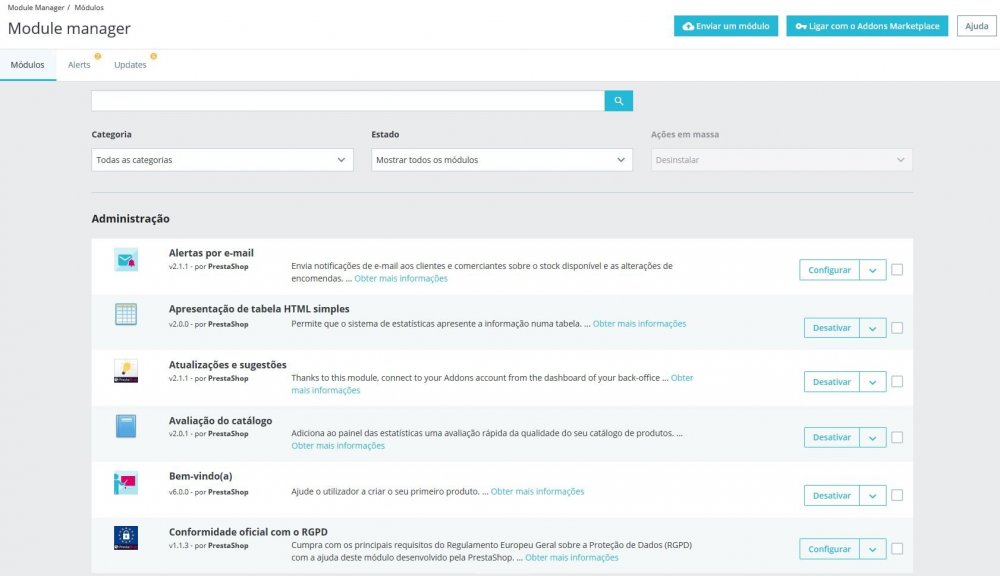Desativar the Bem-vindo(a) module

pos(832,495)
